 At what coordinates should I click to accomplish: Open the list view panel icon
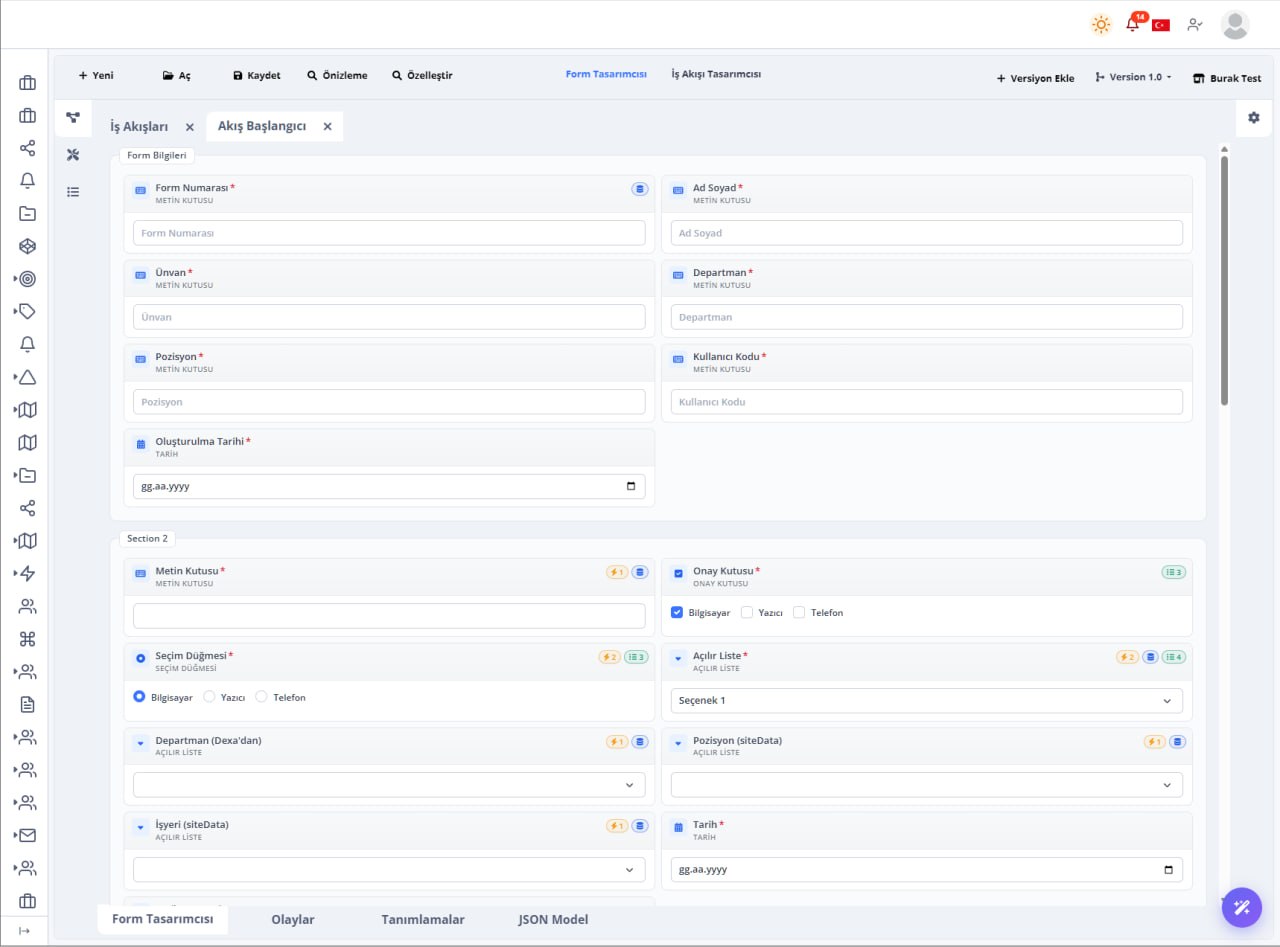[x=73, y=191]
